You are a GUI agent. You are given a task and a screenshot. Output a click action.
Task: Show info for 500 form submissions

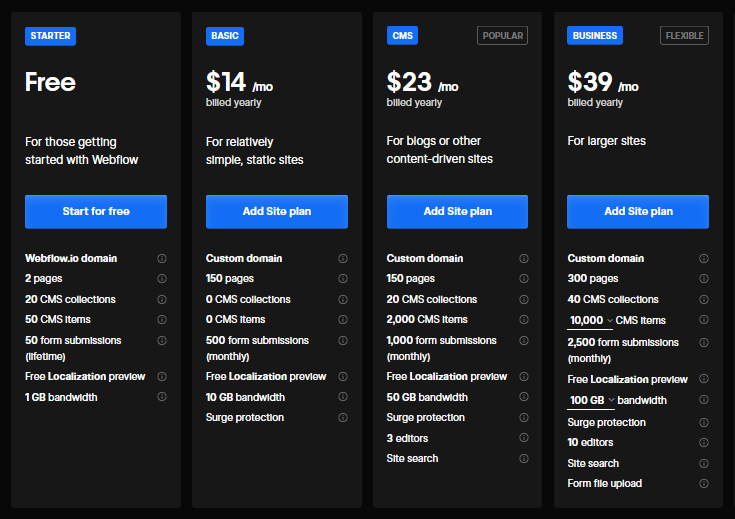[343, 340]
